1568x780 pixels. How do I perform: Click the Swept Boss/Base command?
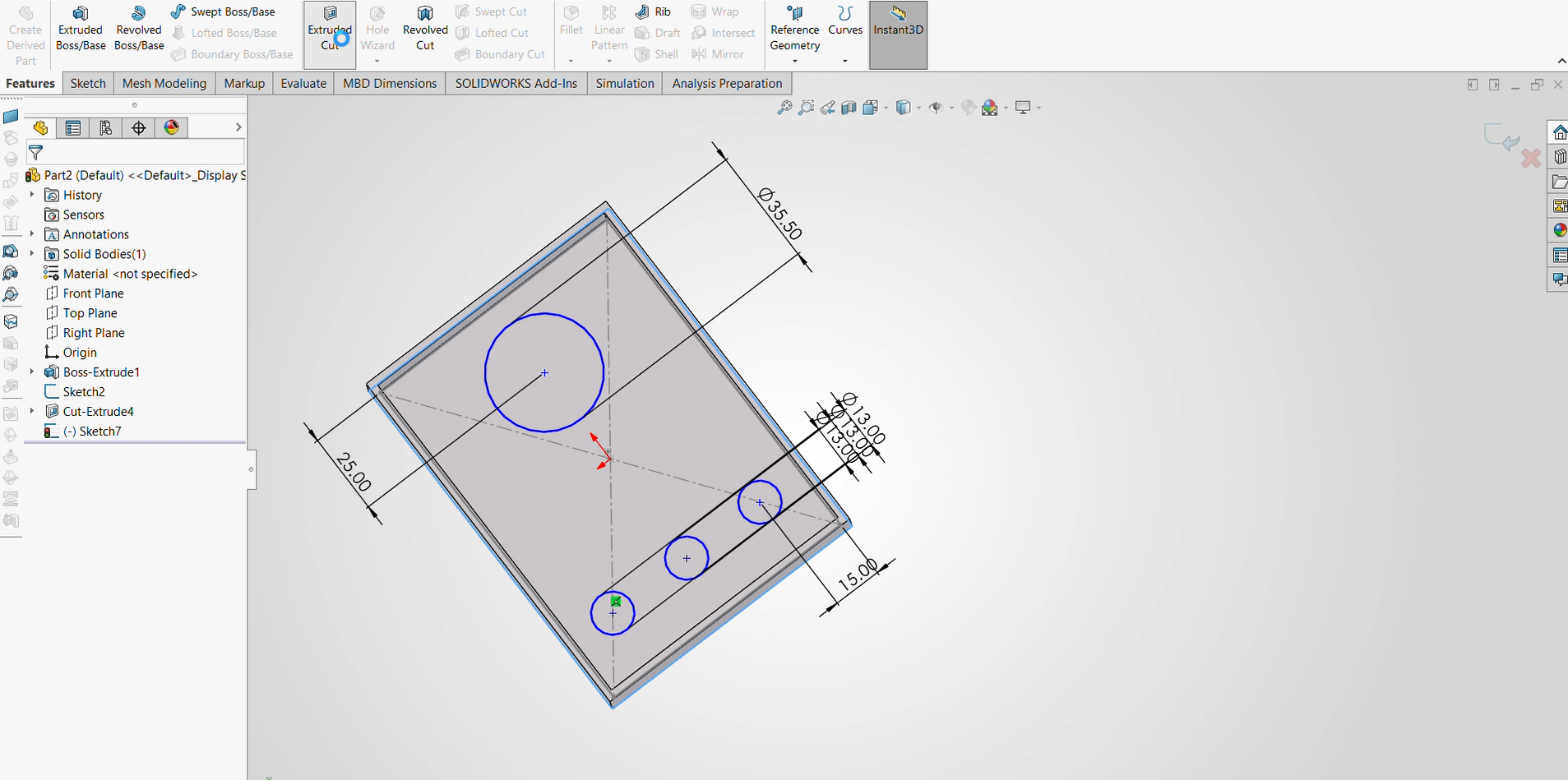(x=224, y=12)
